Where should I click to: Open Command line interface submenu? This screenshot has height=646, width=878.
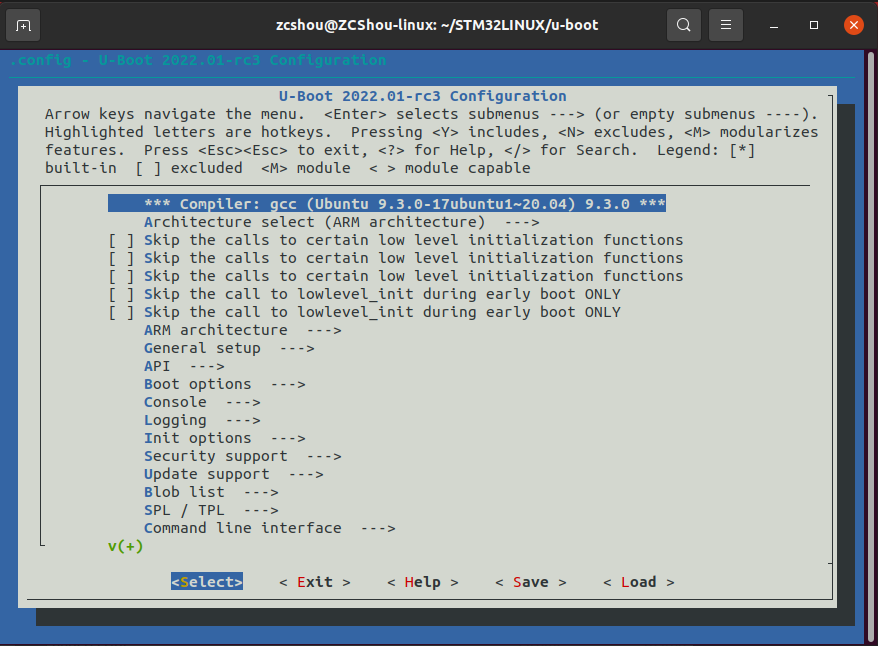coord(269,528)
